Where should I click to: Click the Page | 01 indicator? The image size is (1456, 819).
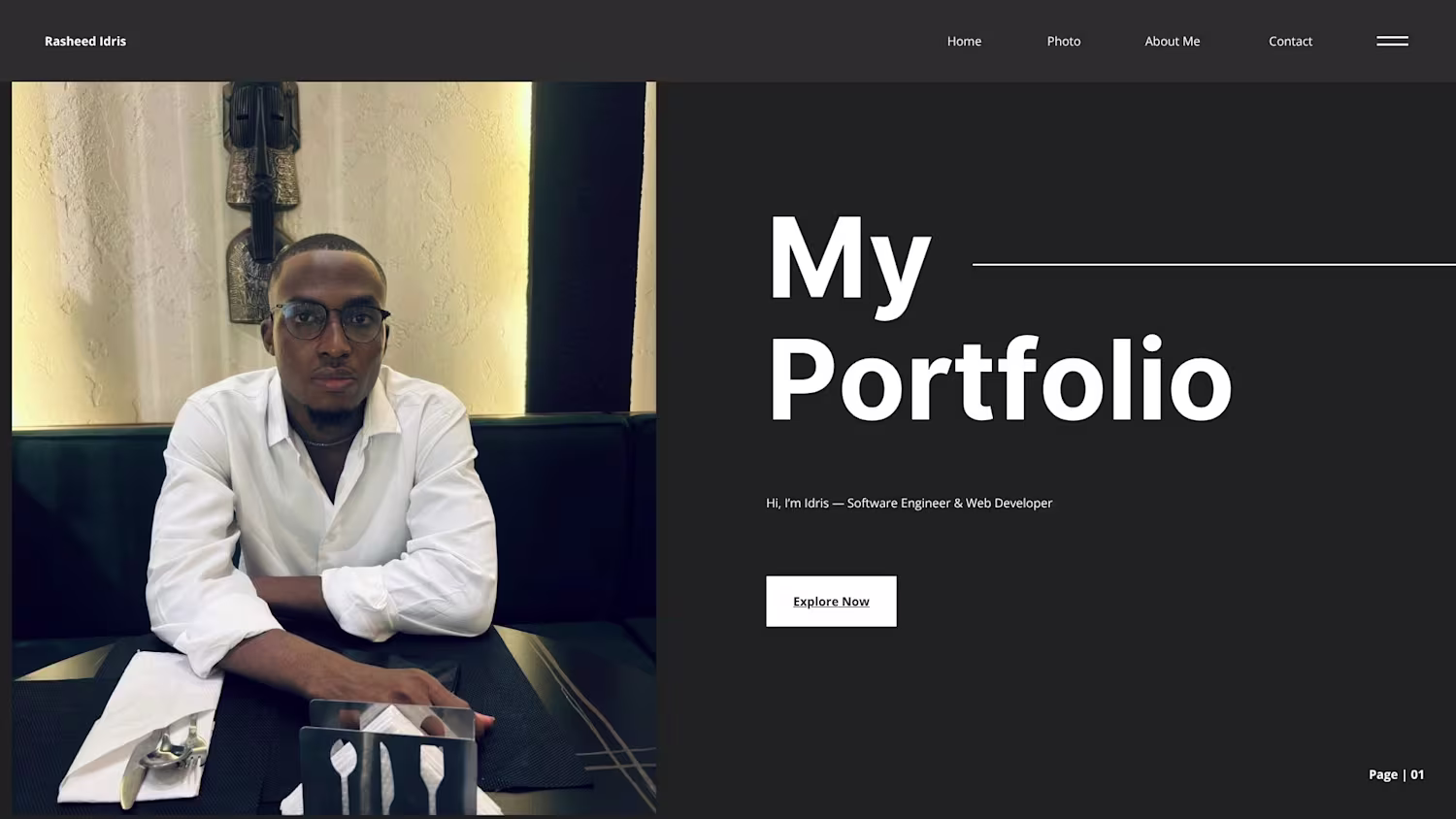click(1396, 774)
